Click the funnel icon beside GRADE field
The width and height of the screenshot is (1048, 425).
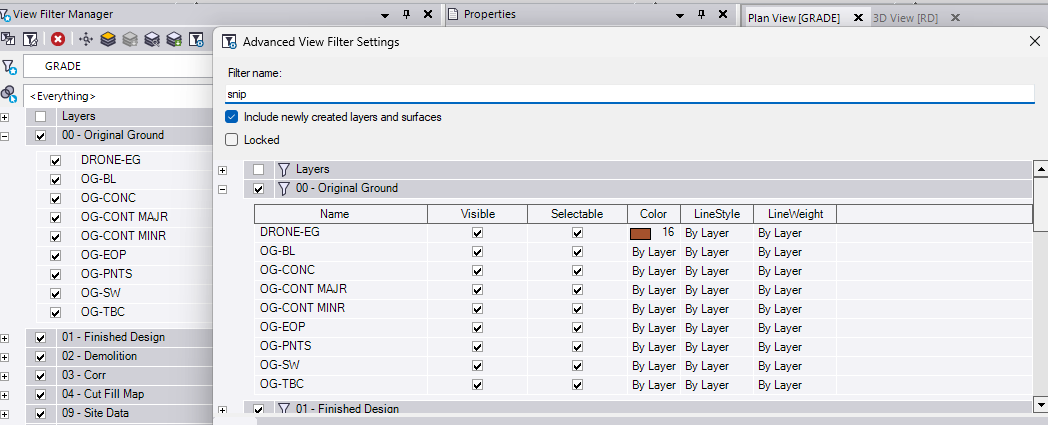[x=9, y=67]
